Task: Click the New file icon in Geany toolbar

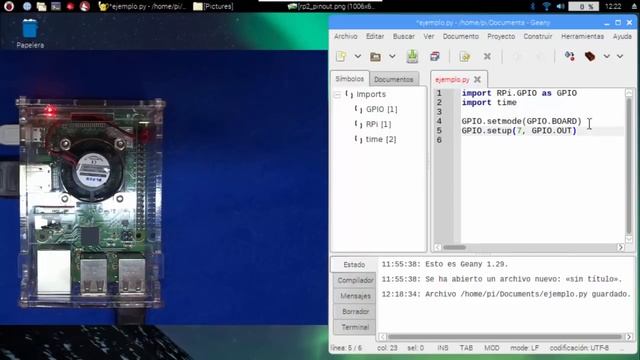Action: [x=341, y=56]
